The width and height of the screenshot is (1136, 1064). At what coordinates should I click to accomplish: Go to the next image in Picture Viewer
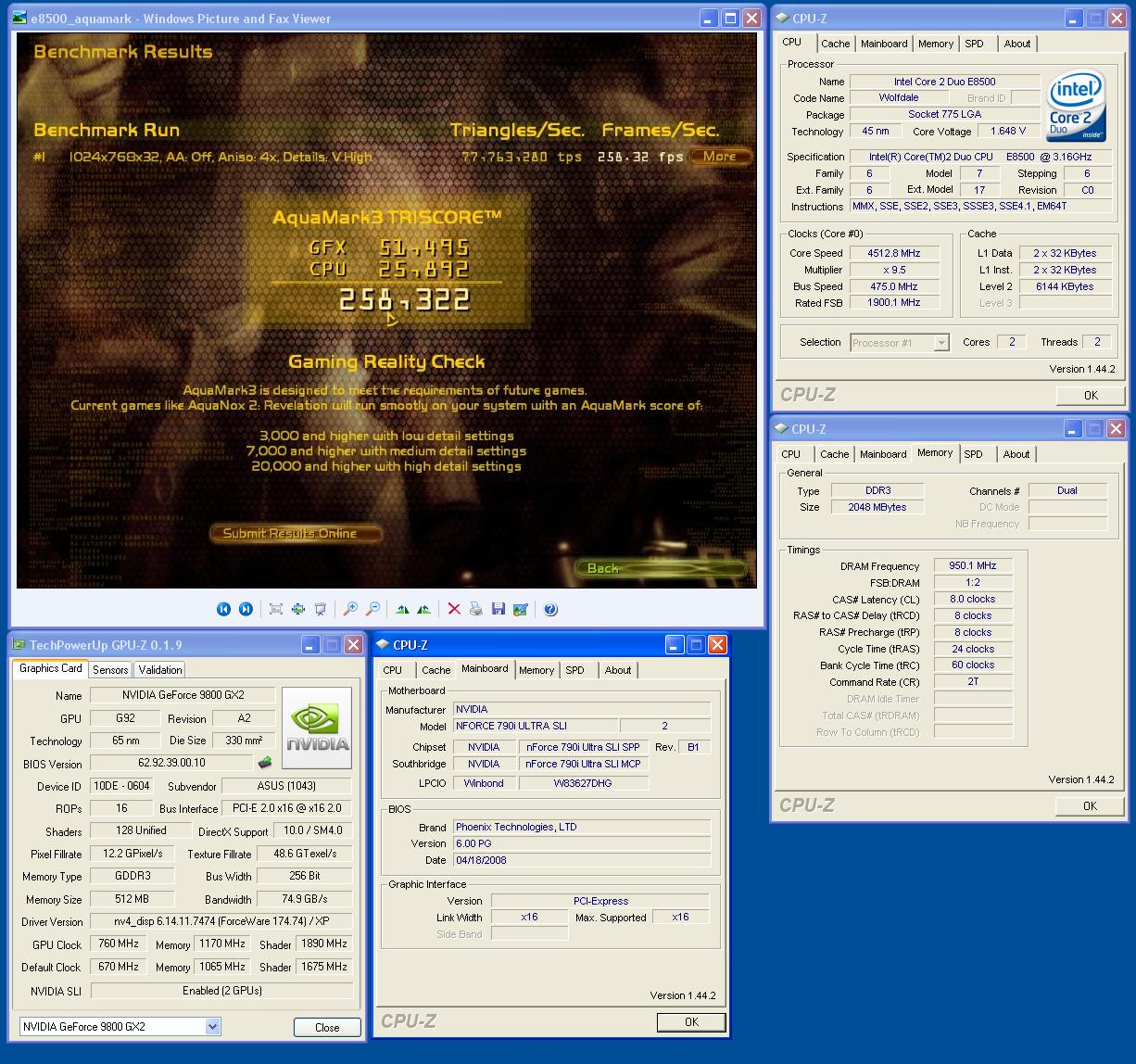[246, 609]
